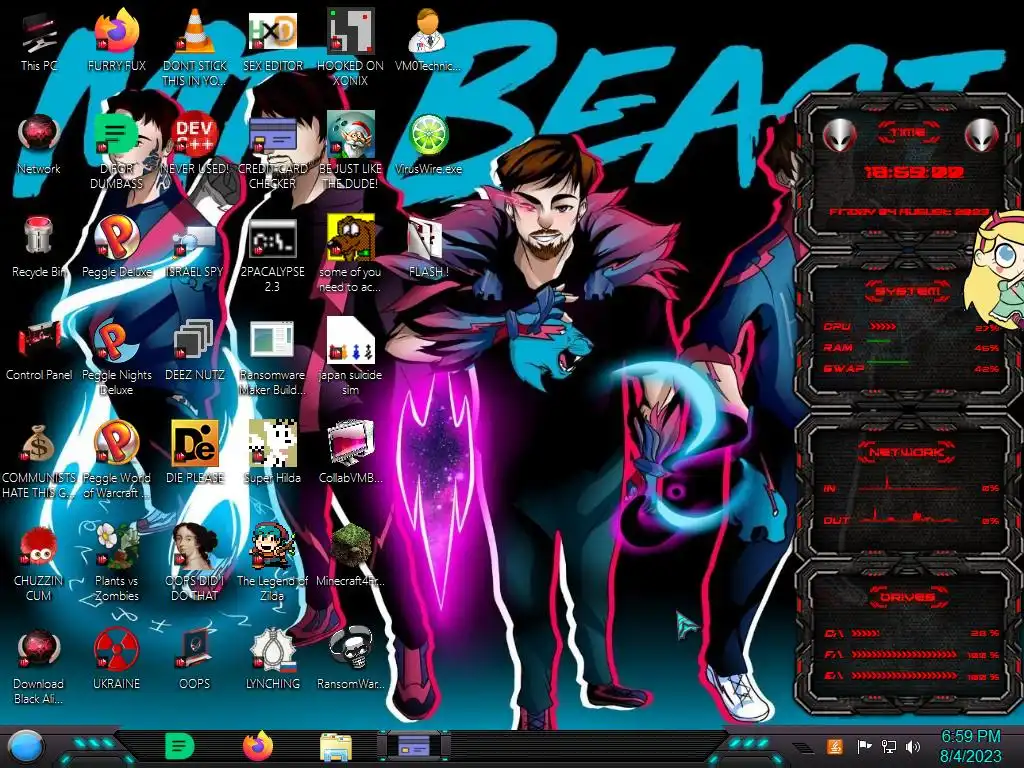Open the This PC desktop icon
This screenshot has width=1024, height=768.
click(39, 40)
